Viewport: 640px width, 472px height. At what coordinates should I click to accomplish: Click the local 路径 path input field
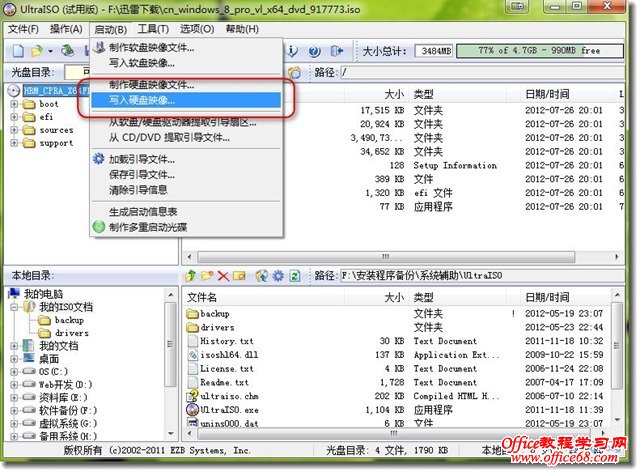(x=482, y=276)
